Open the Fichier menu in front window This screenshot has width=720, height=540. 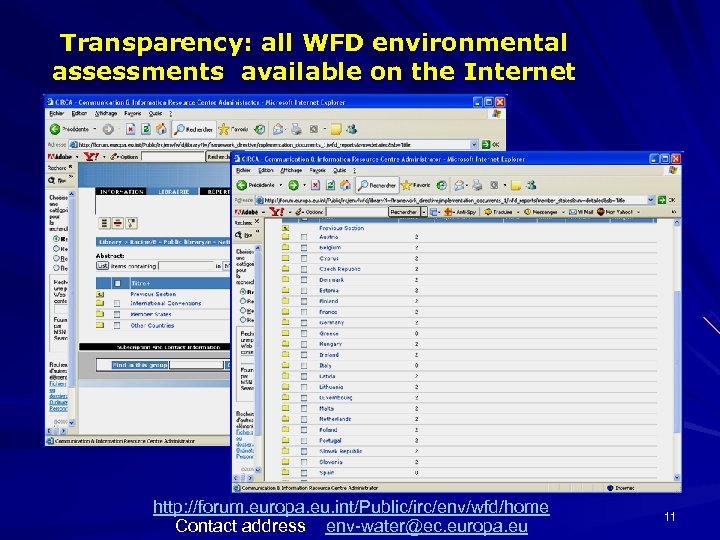243,170
